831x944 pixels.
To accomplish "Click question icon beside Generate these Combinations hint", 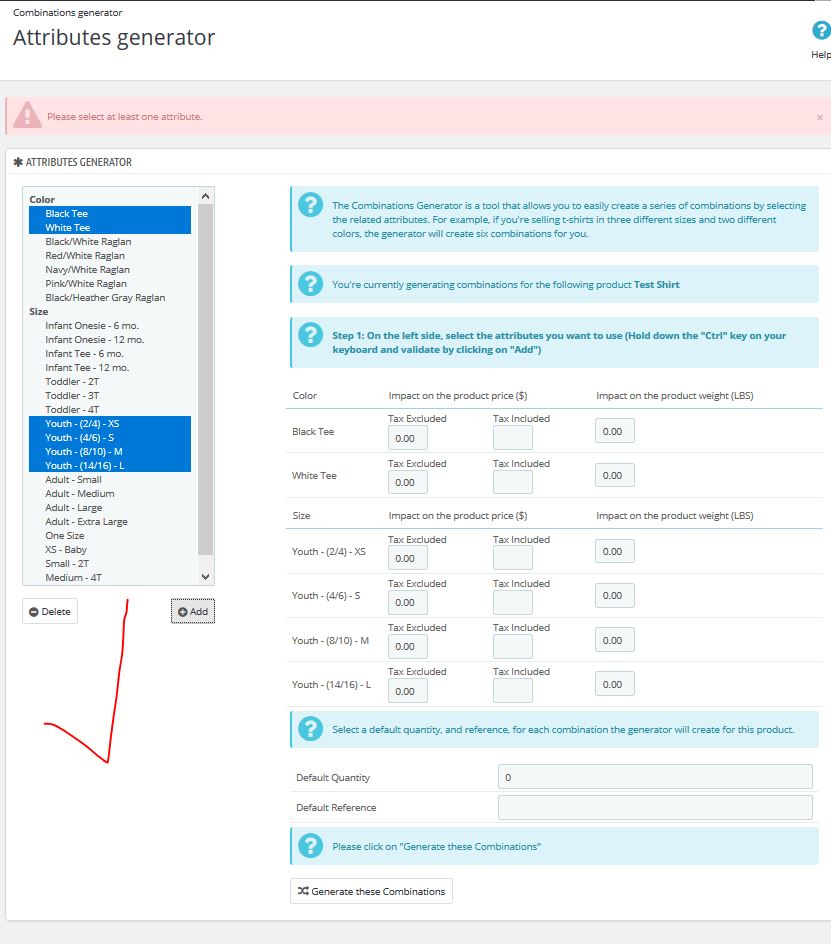I will 311,846.
